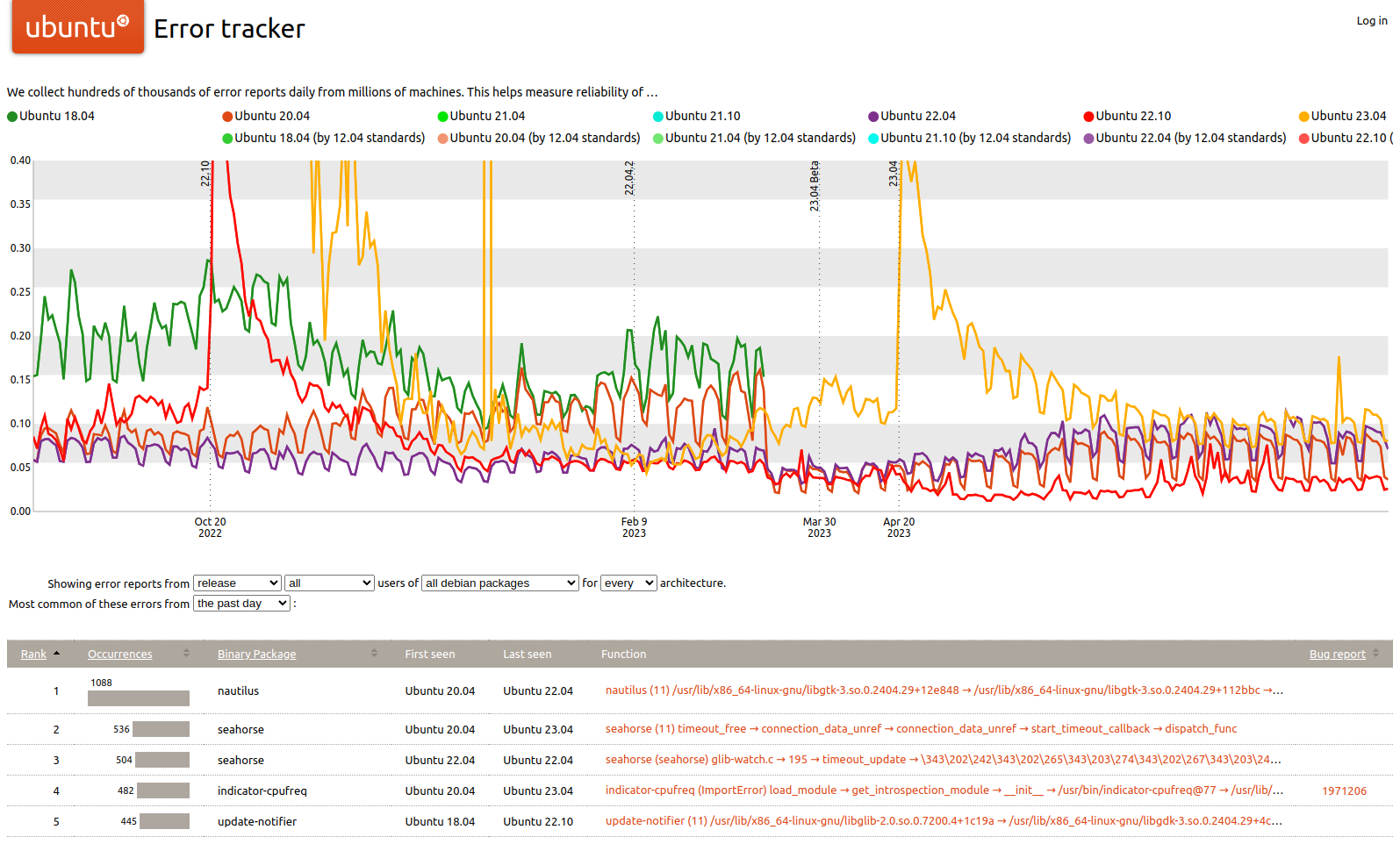Sort table by Binary Package column
Image resolution: width=1400 pixels, height=844 pixels.
256,654
